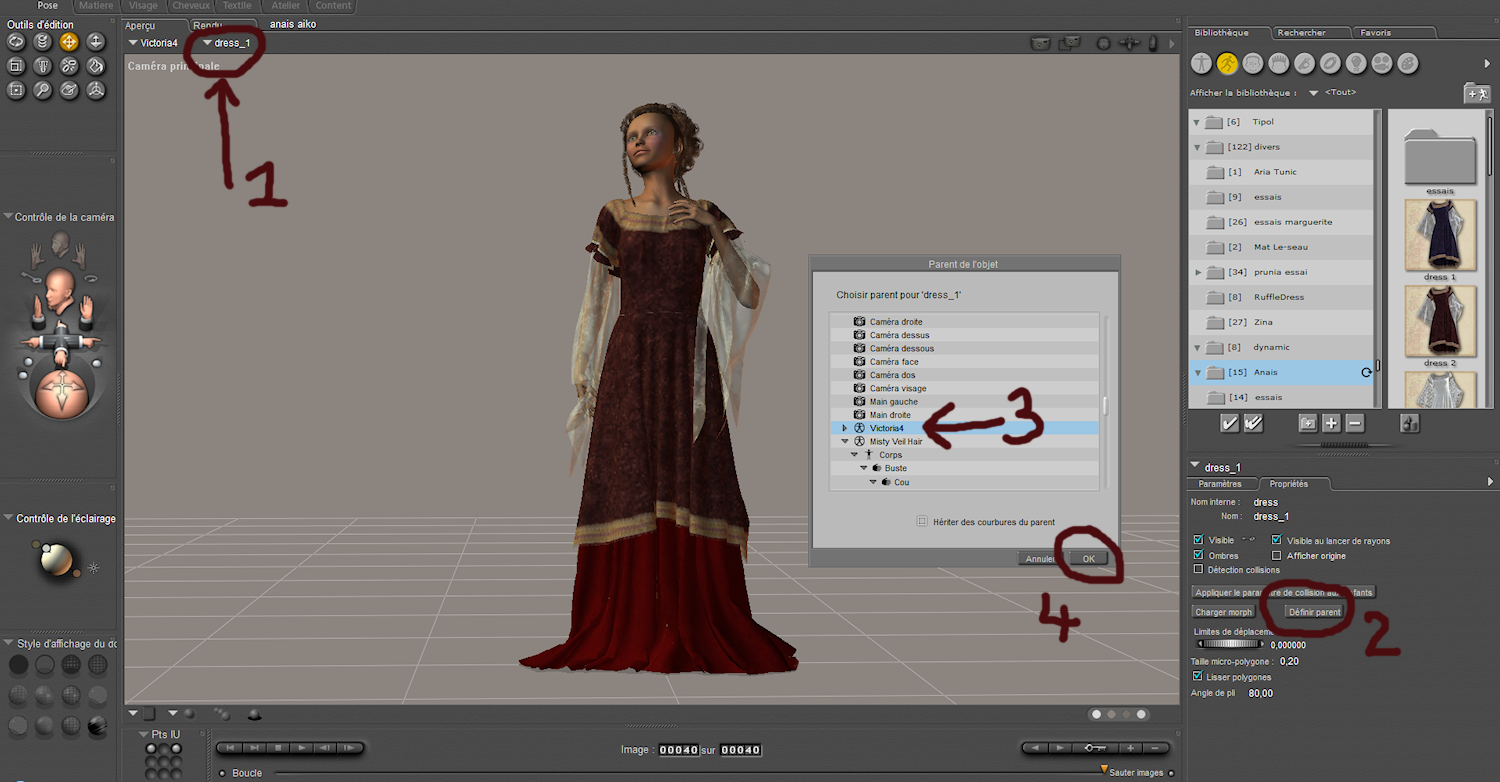Open the Hands library category
The height and width of the screenshot is (782, 1500).
pyautogui.click(x=1304, y=63)
